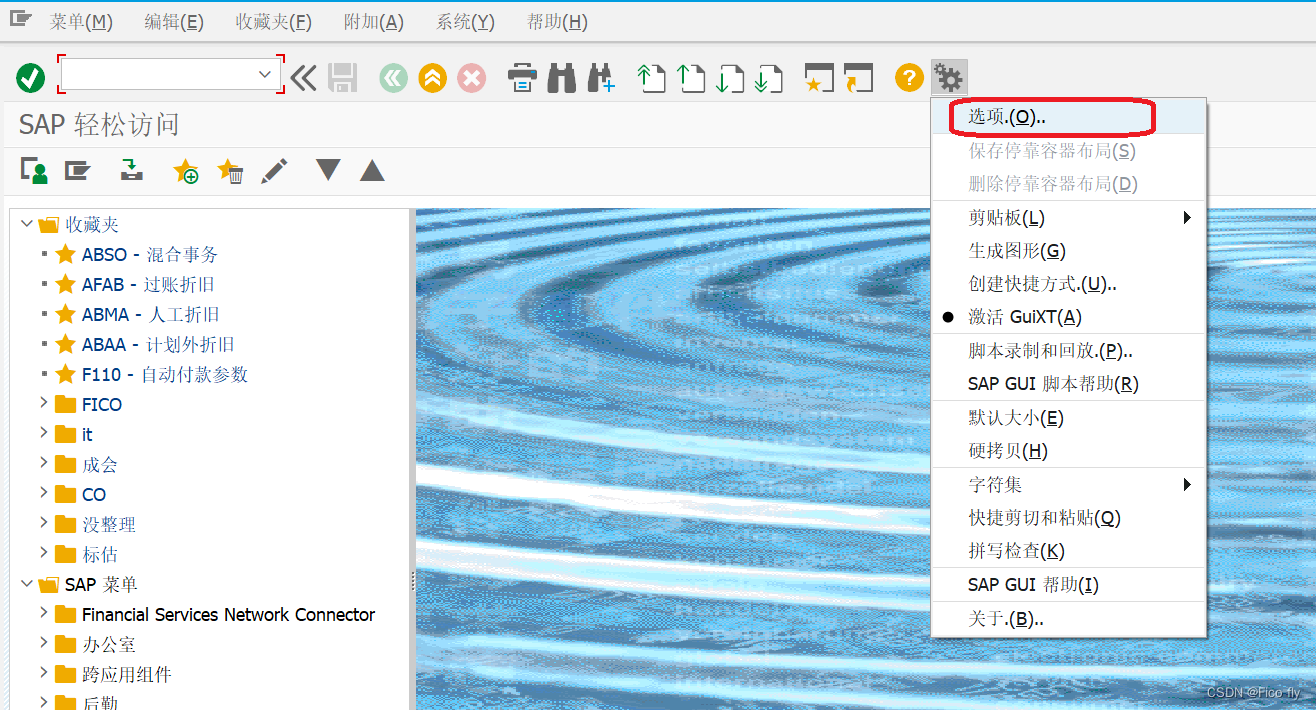Click the orange Exit up-arrow icon

[432, 77]
